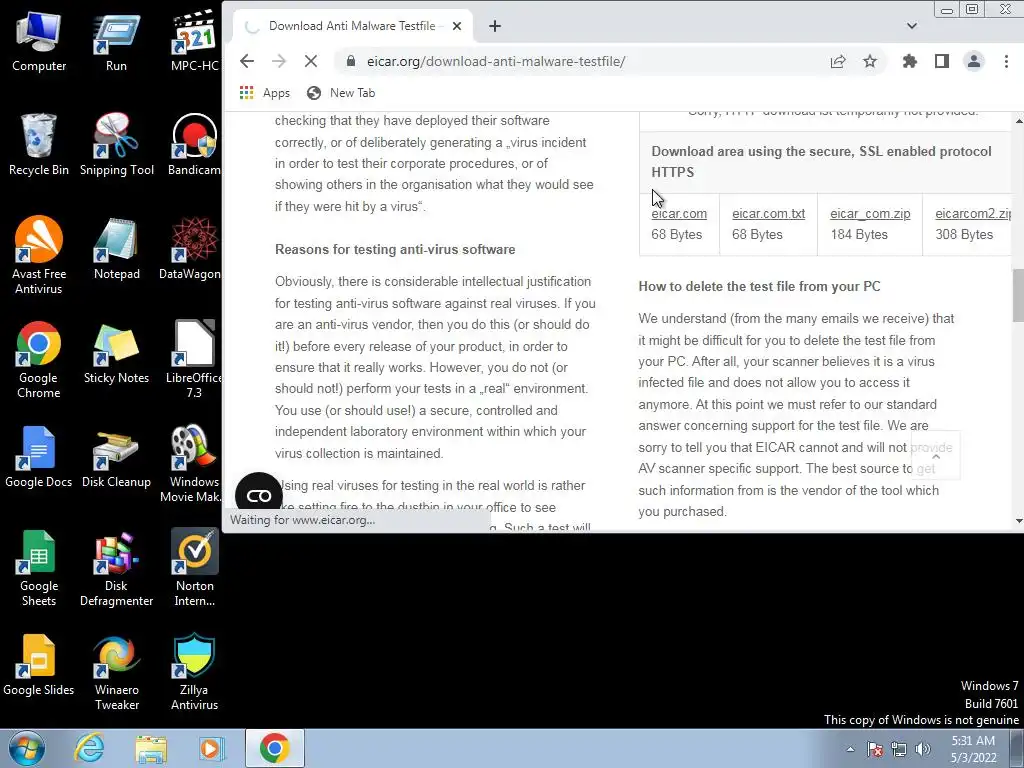1024x768 pixels.
Task: Select the Sticky Notes shortcut
Action: [116, 353]
